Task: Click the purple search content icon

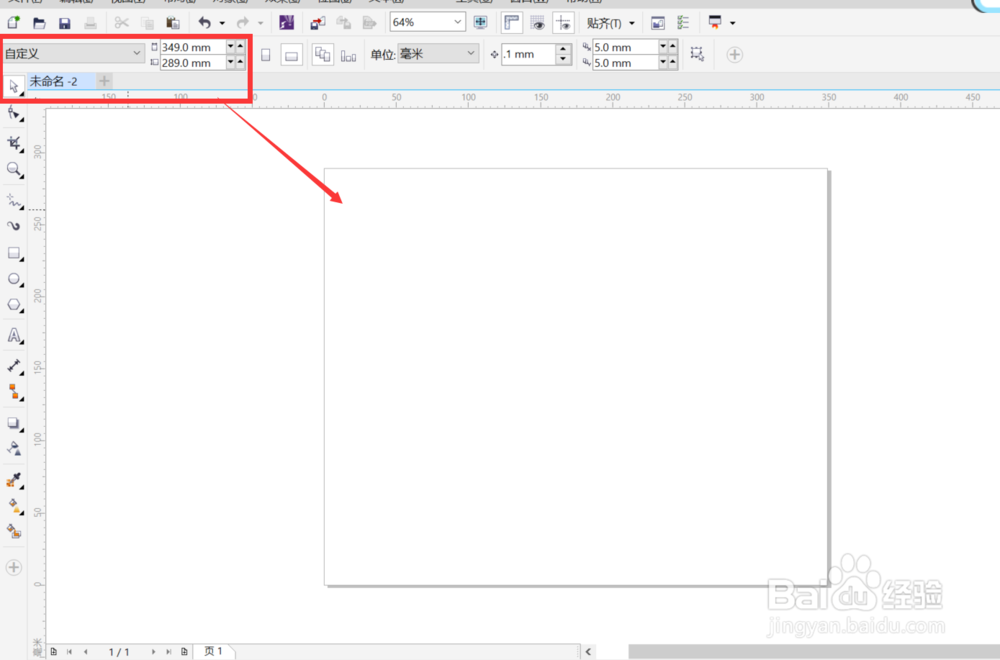Action: 287,23
